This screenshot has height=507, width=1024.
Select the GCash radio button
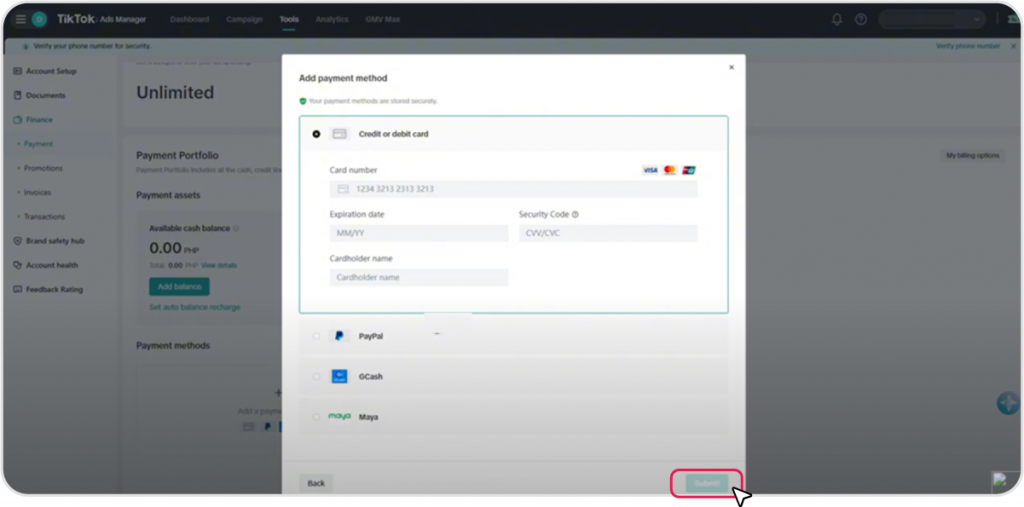(317, 377)
